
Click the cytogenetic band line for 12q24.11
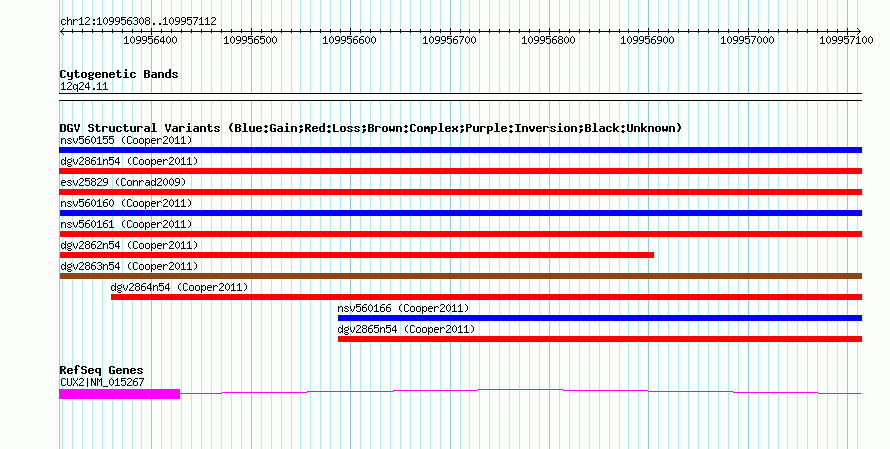tap(460, 97)
